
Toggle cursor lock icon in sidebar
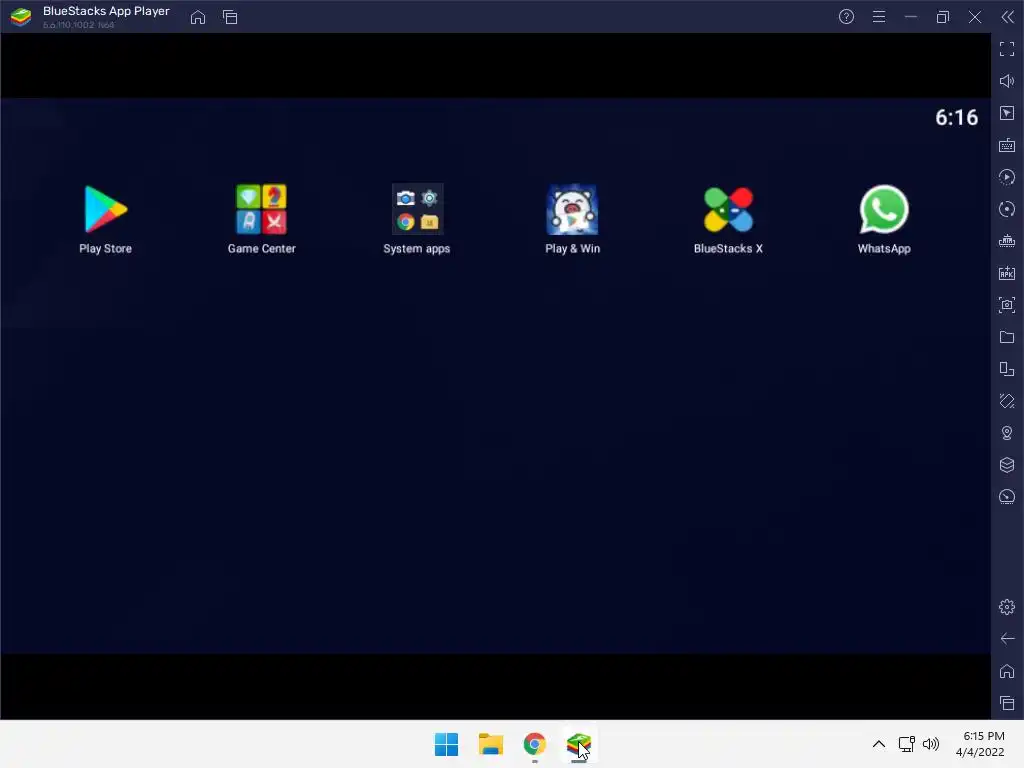1007,113
